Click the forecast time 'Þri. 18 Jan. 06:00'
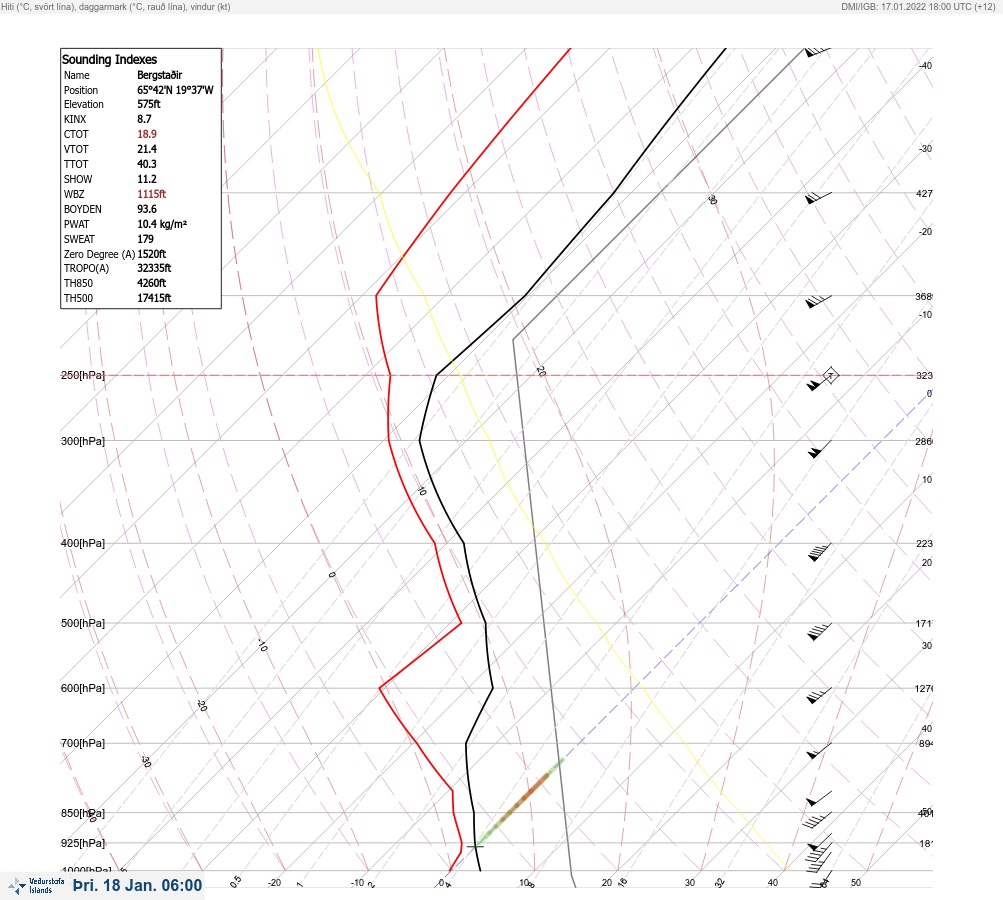 [x=138, y=885]
